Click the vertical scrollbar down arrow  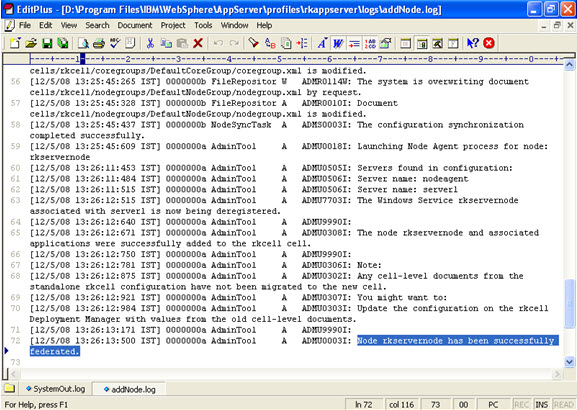(x=569, y=362)
